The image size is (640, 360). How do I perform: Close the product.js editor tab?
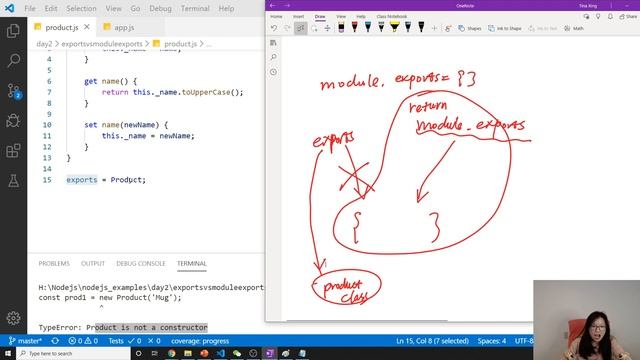click(87, 27)
